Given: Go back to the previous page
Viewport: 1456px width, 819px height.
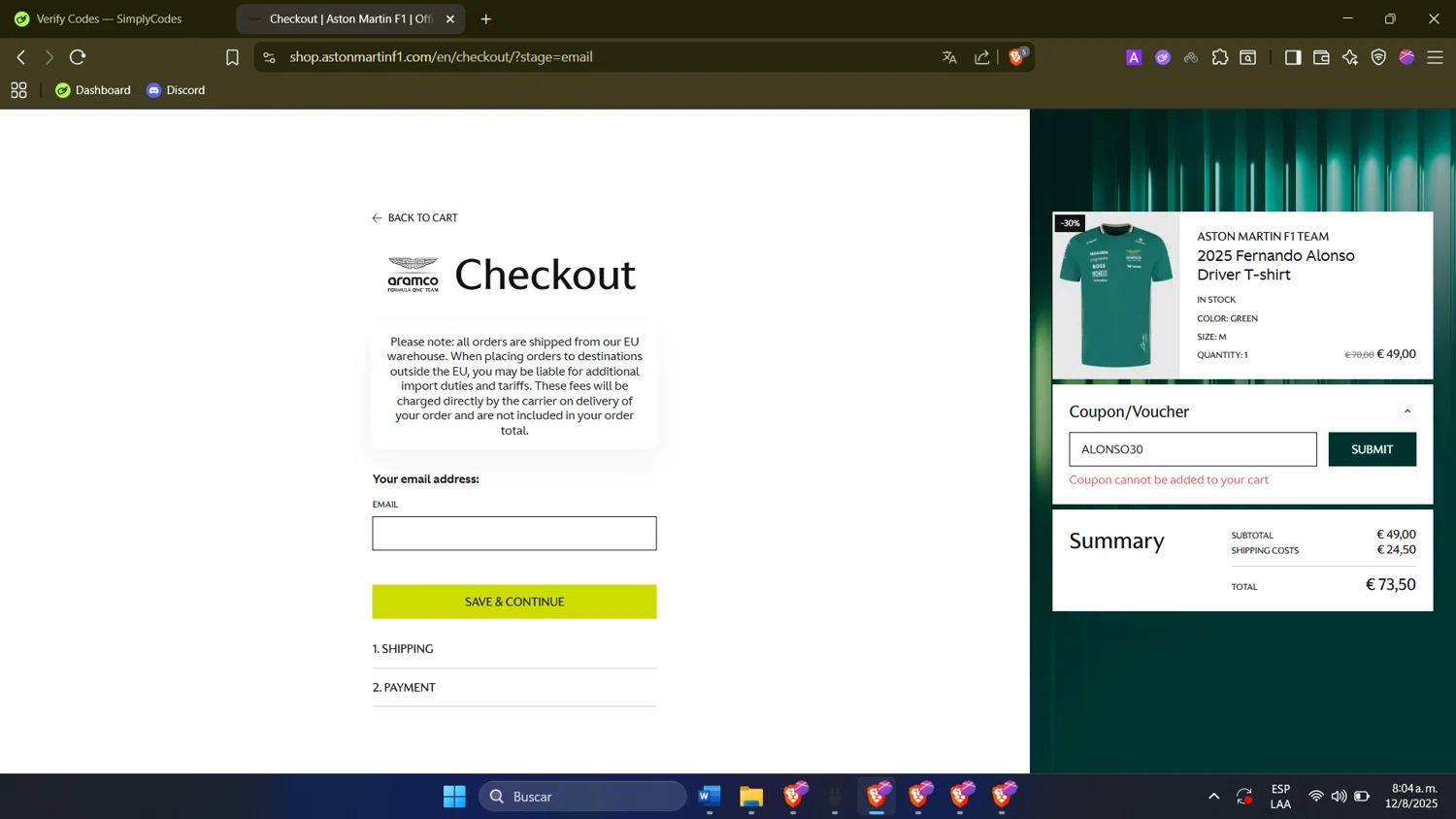Looking at the screenshot, I should pyautogui.click(x=20, y=57).
